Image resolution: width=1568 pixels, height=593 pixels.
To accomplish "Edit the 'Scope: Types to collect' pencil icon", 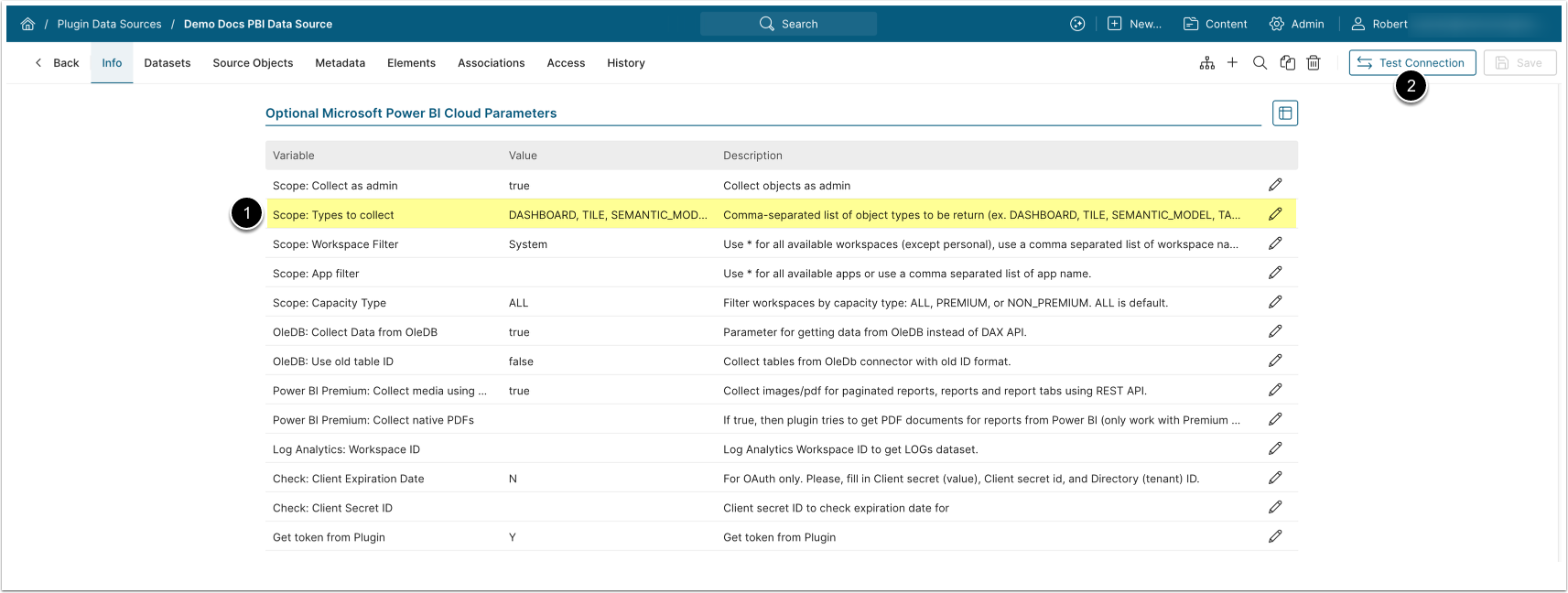I will (x=1275, y=214).
